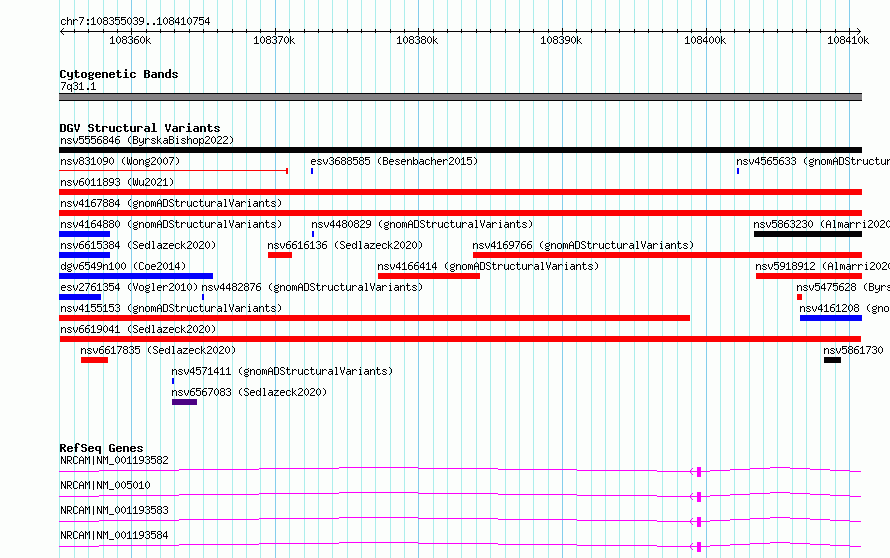The image size is (890, 558).
Task: Open variant nsv5918912 label
Action: click(x=822, y=266)
